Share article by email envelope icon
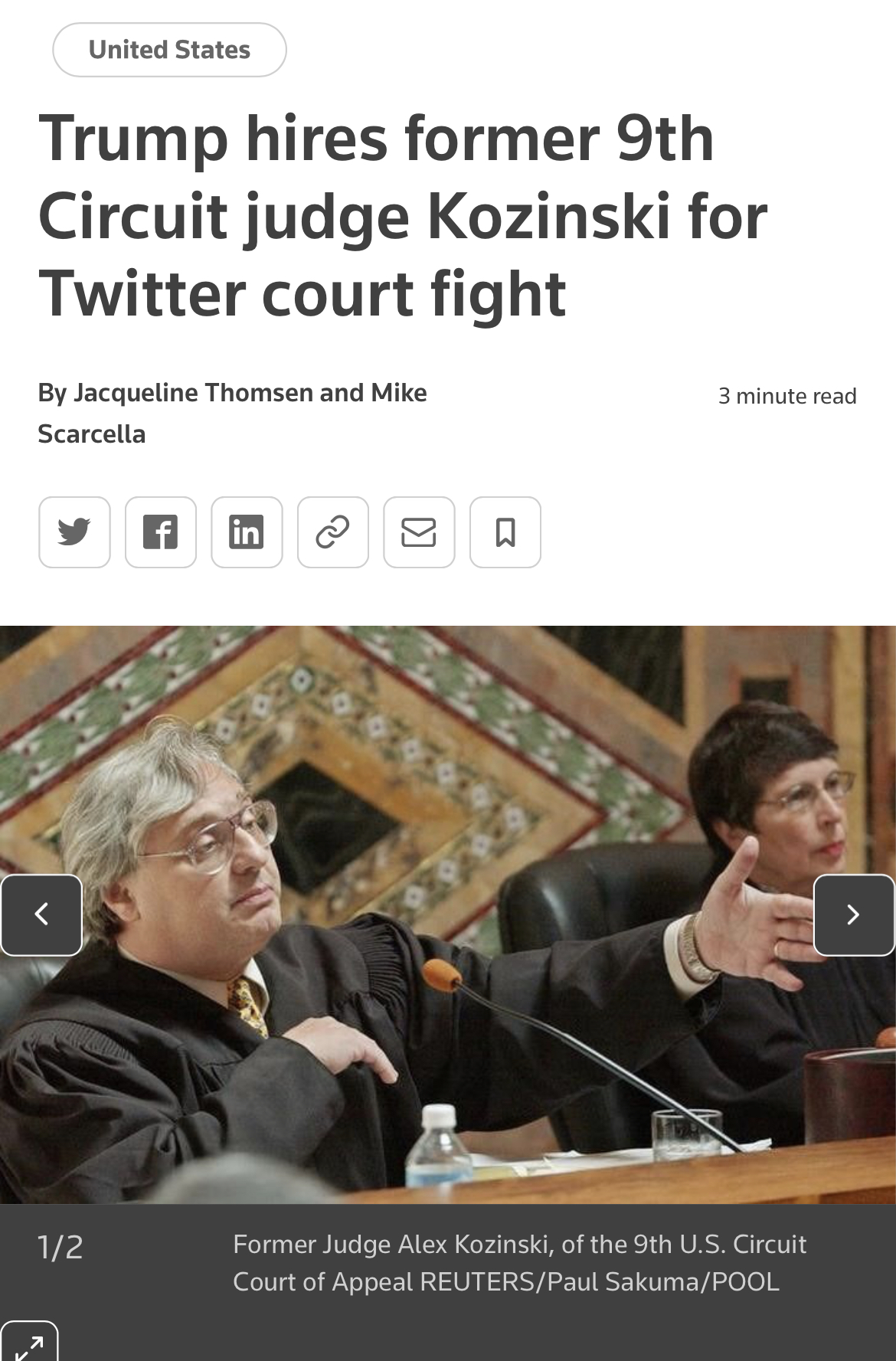Screen dimensions: 896x1361 pyautogui.click(x=419, y=532)
